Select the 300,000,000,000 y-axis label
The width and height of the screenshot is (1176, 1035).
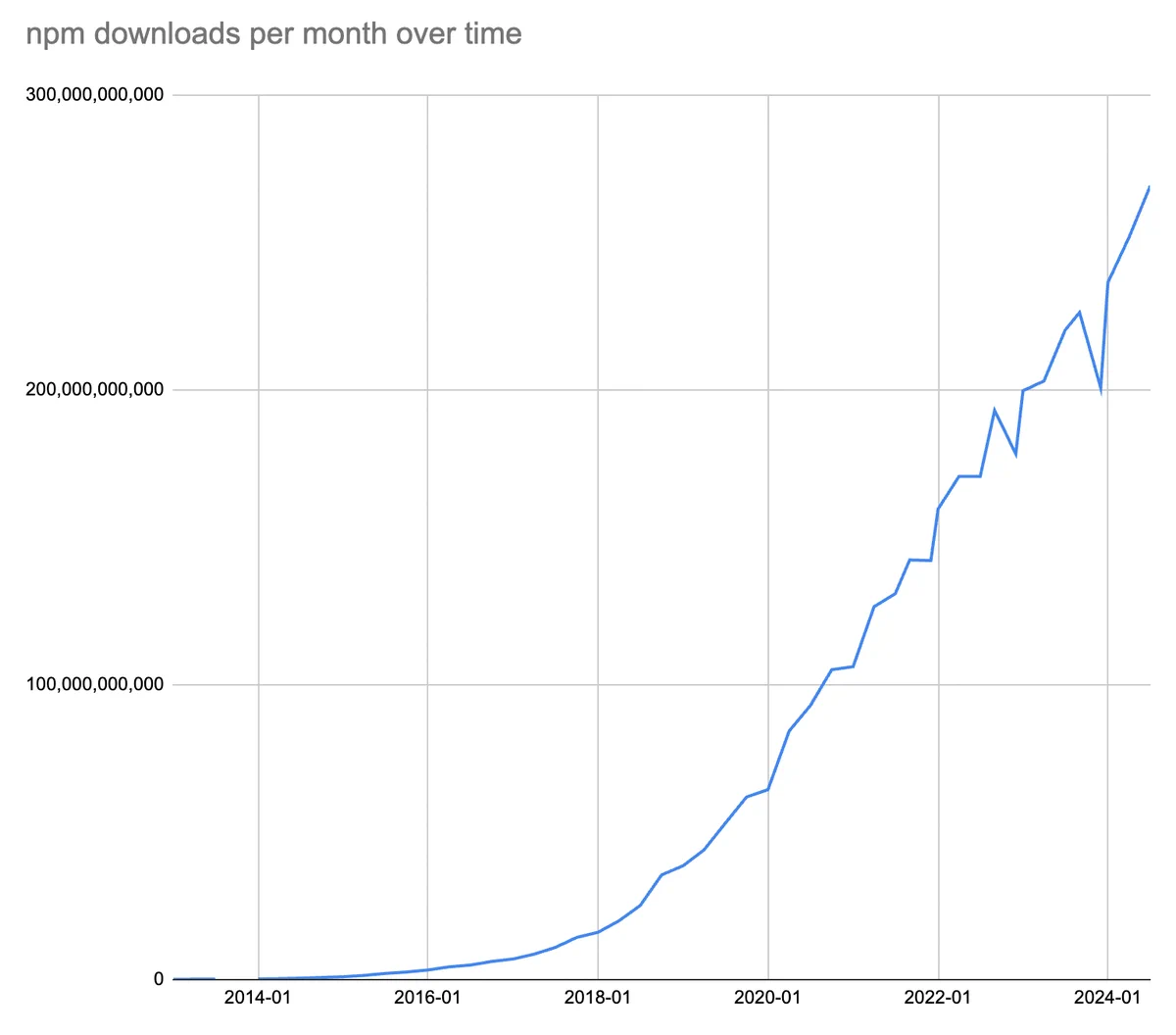(94, 95)
